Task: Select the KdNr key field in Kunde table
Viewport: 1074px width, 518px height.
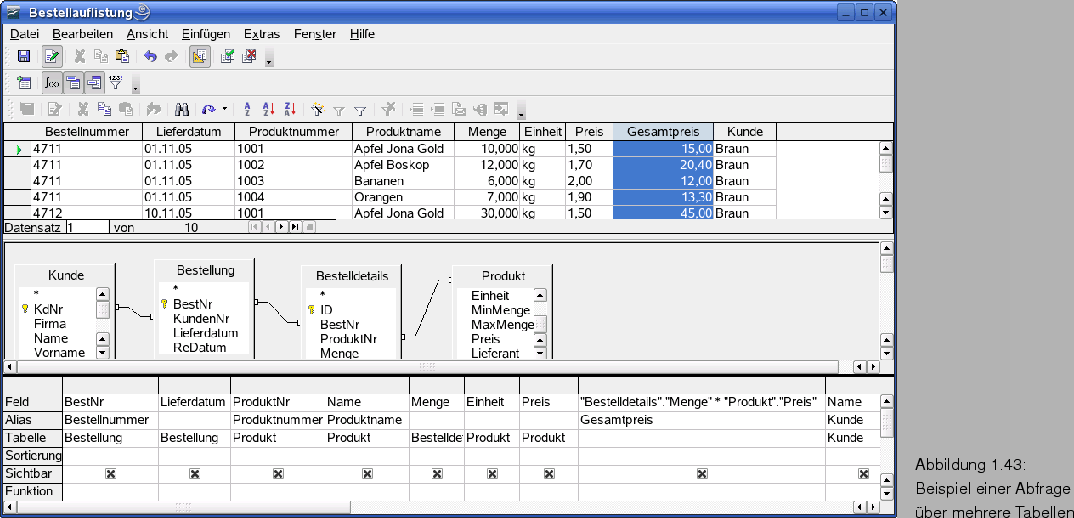Action: click(51, 310)
